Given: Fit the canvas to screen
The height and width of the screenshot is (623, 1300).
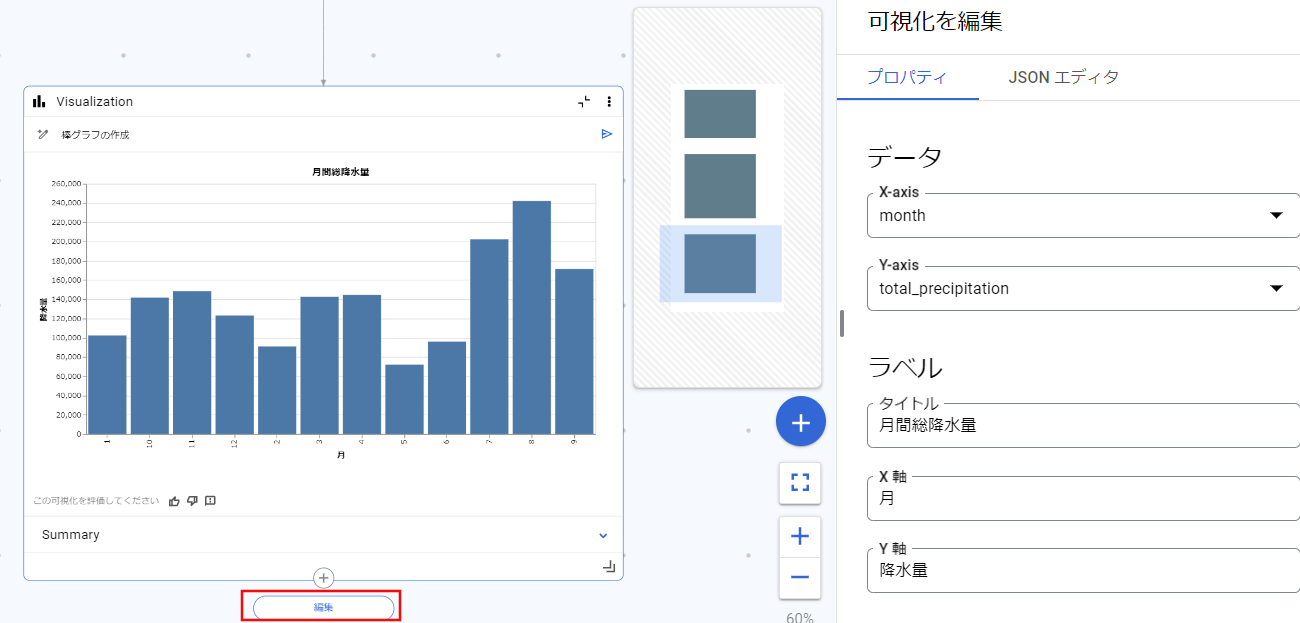Looking at the screenshot, I should click(x=800, y=483).
